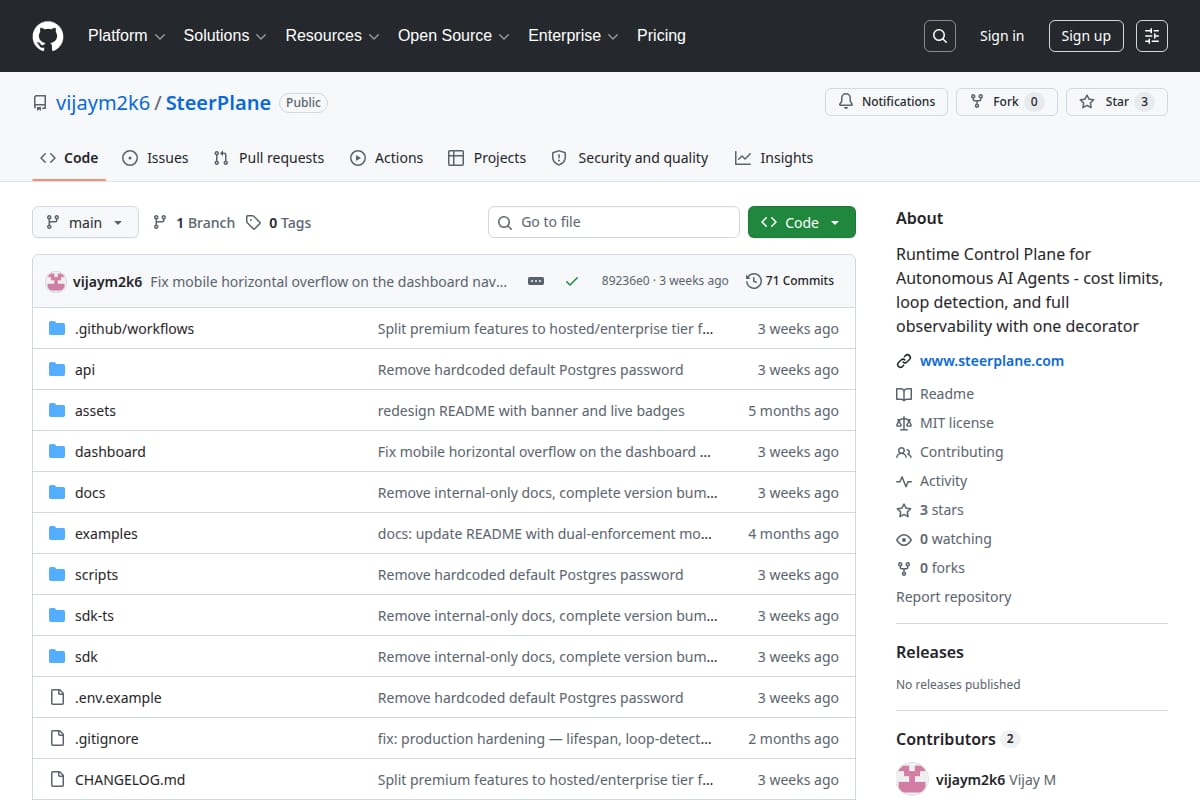Switch to the Security and quality tab
This screenshot has height=800, width=1200.
(x=630, y=158)
